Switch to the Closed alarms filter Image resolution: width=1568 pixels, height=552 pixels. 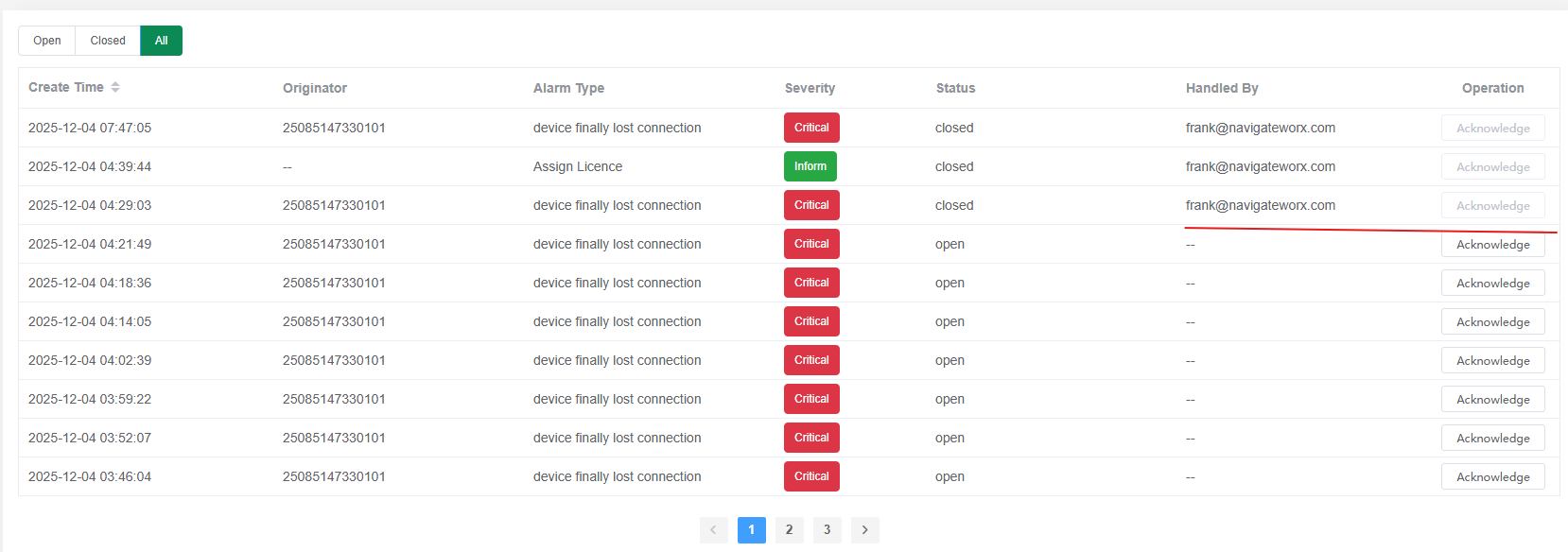(x=108, y=41)
